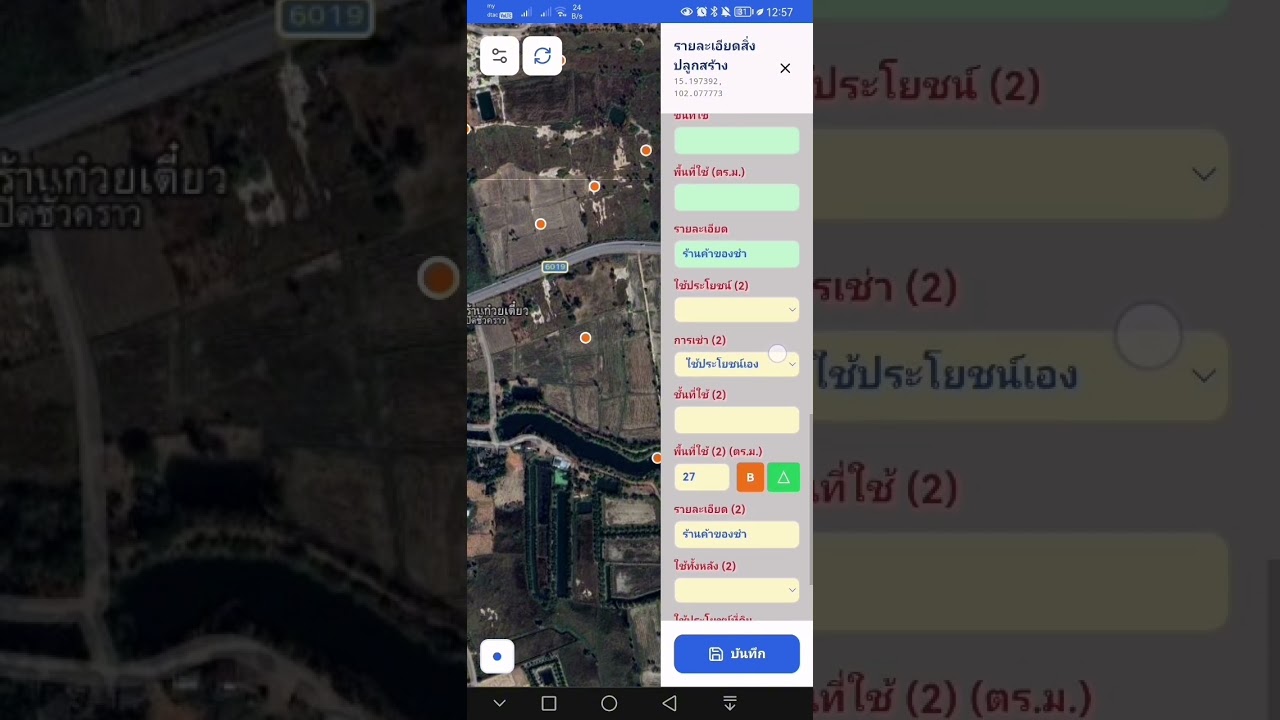Tap the orange B button
Screen dimensions: 1280x720
coord(750,477)
